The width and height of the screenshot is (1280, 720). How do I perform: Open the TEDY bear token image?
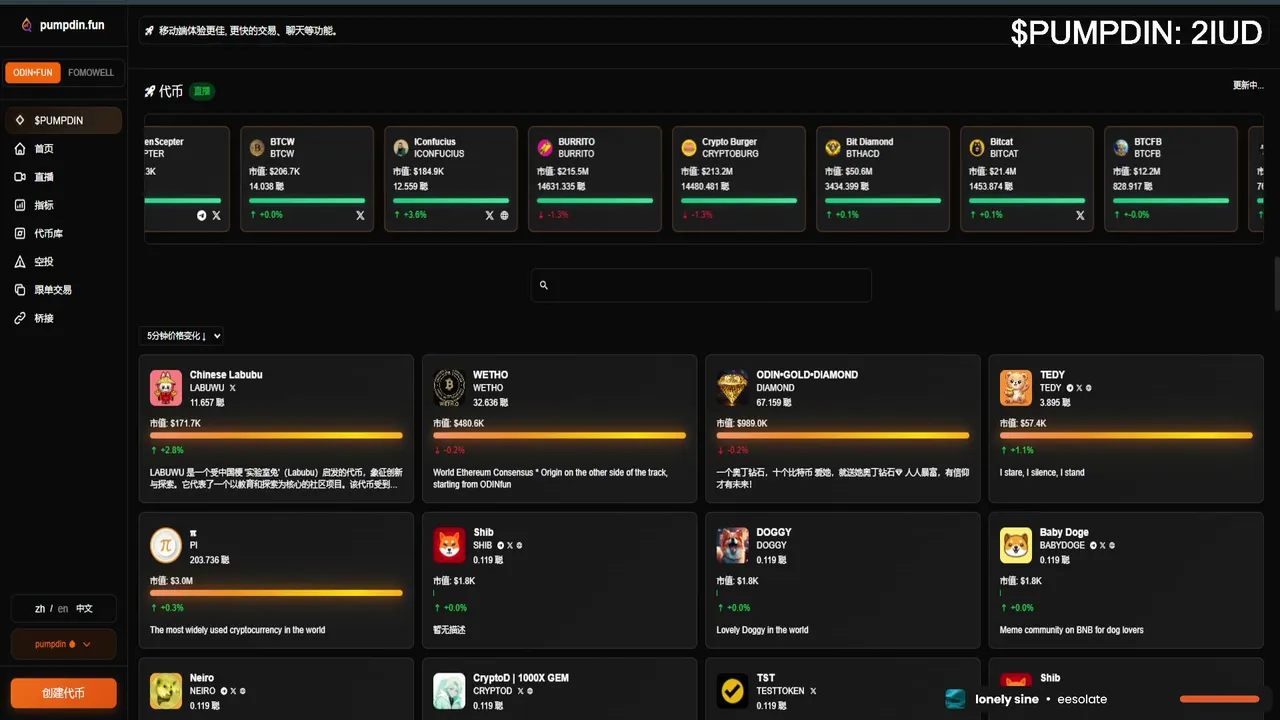pos(1016,387)
